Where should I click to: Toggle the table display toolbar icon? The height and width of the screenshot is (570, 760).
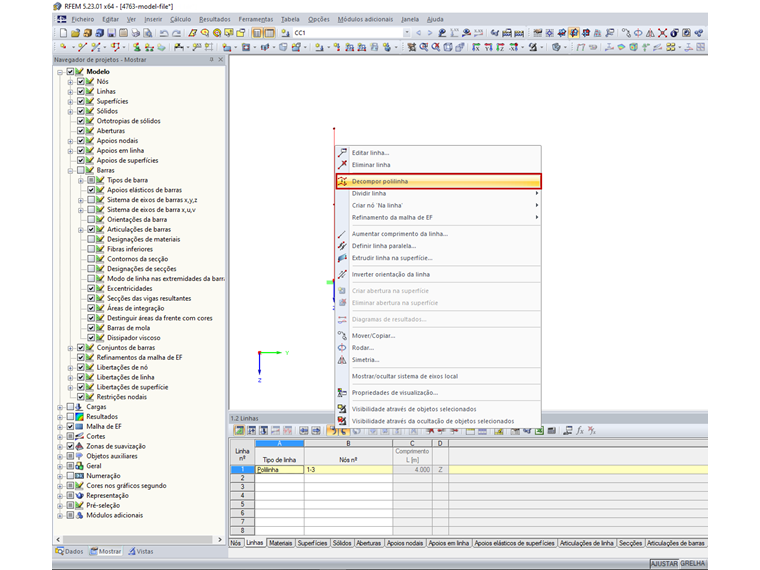click(269, 33)
